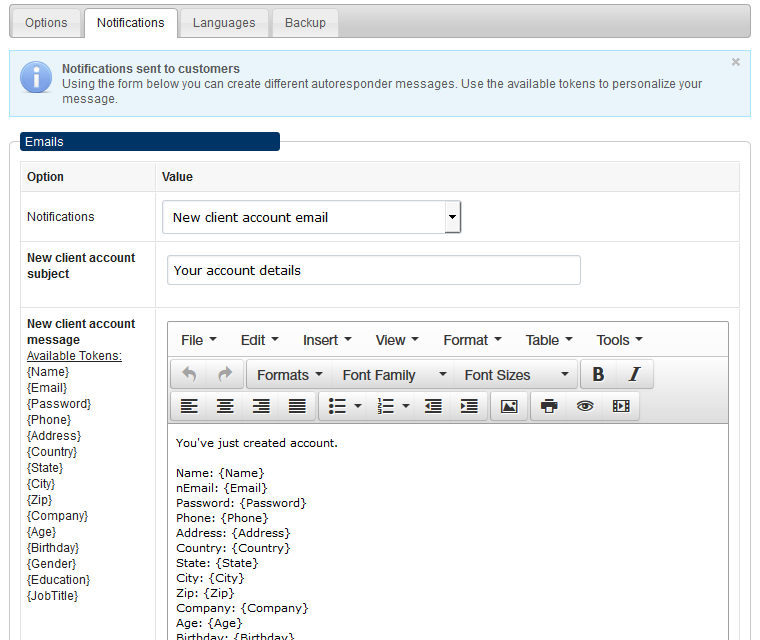This screenshot has width=760, height=640.
Task: Click the {Zip} token in list
Action: (39, 500)
